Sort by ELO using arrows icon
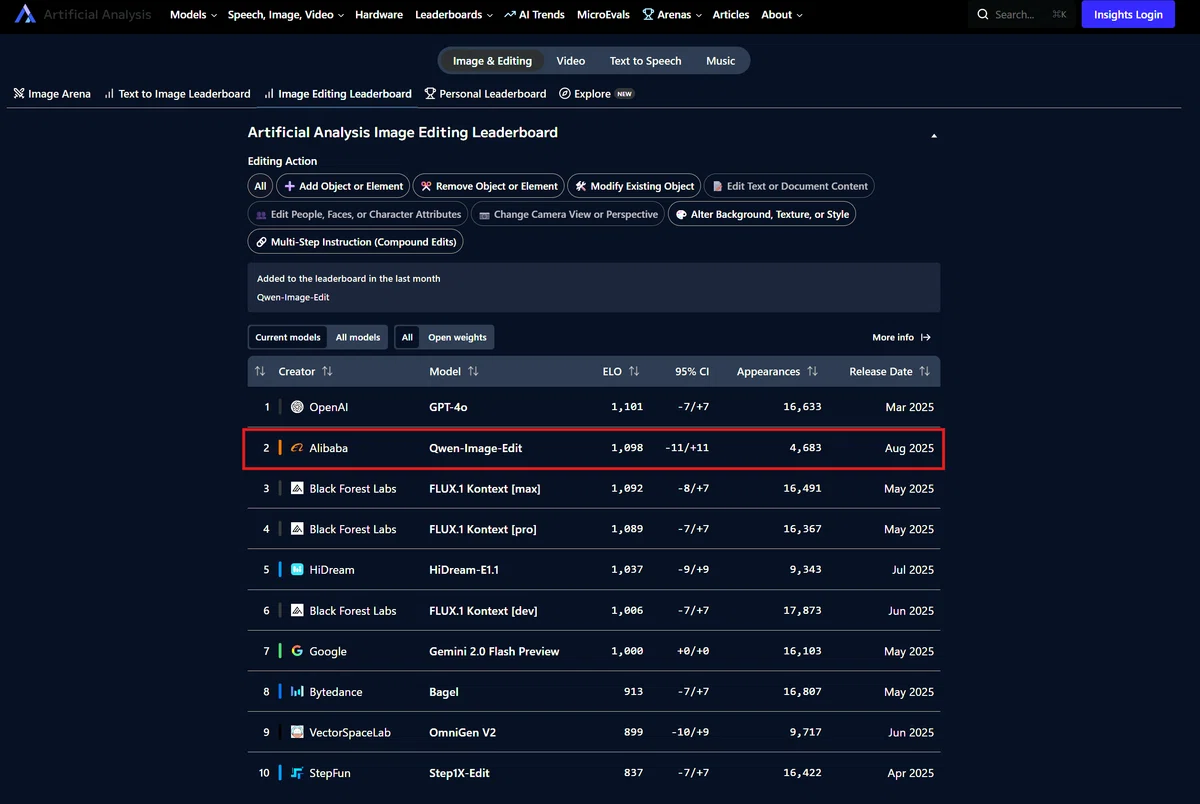The image size is (1200, 804). tap(634, 371)
